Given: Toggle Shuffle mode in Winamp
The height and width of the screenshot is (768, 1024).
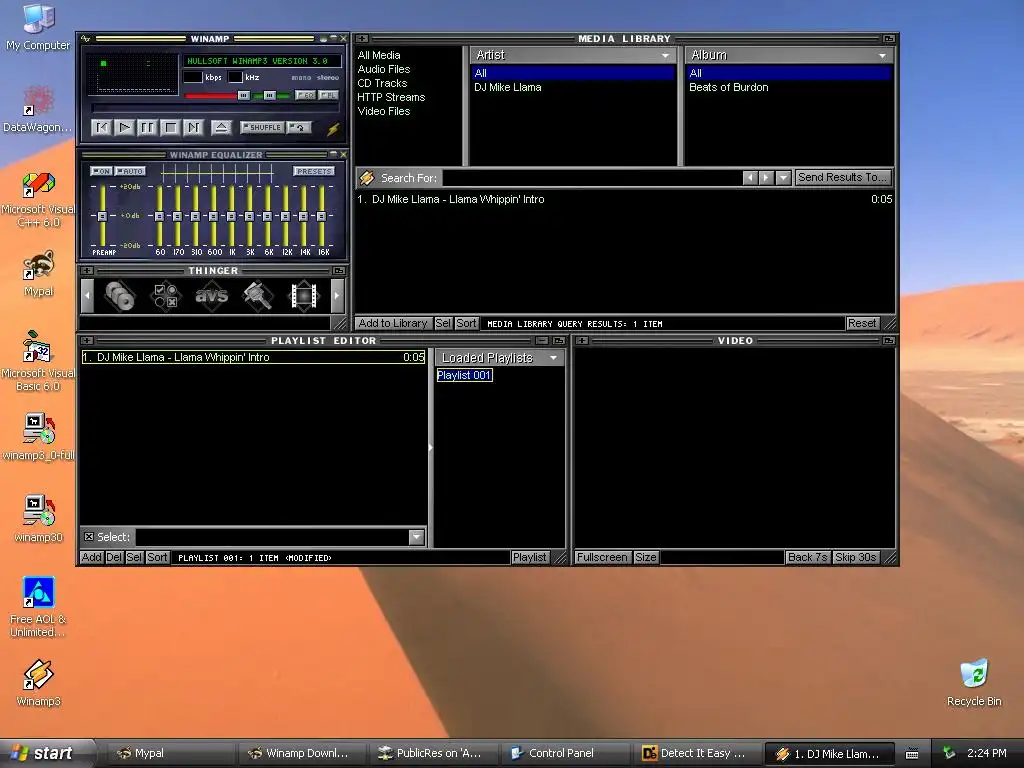Looking at the screenshot, I should tap(262, 127).
